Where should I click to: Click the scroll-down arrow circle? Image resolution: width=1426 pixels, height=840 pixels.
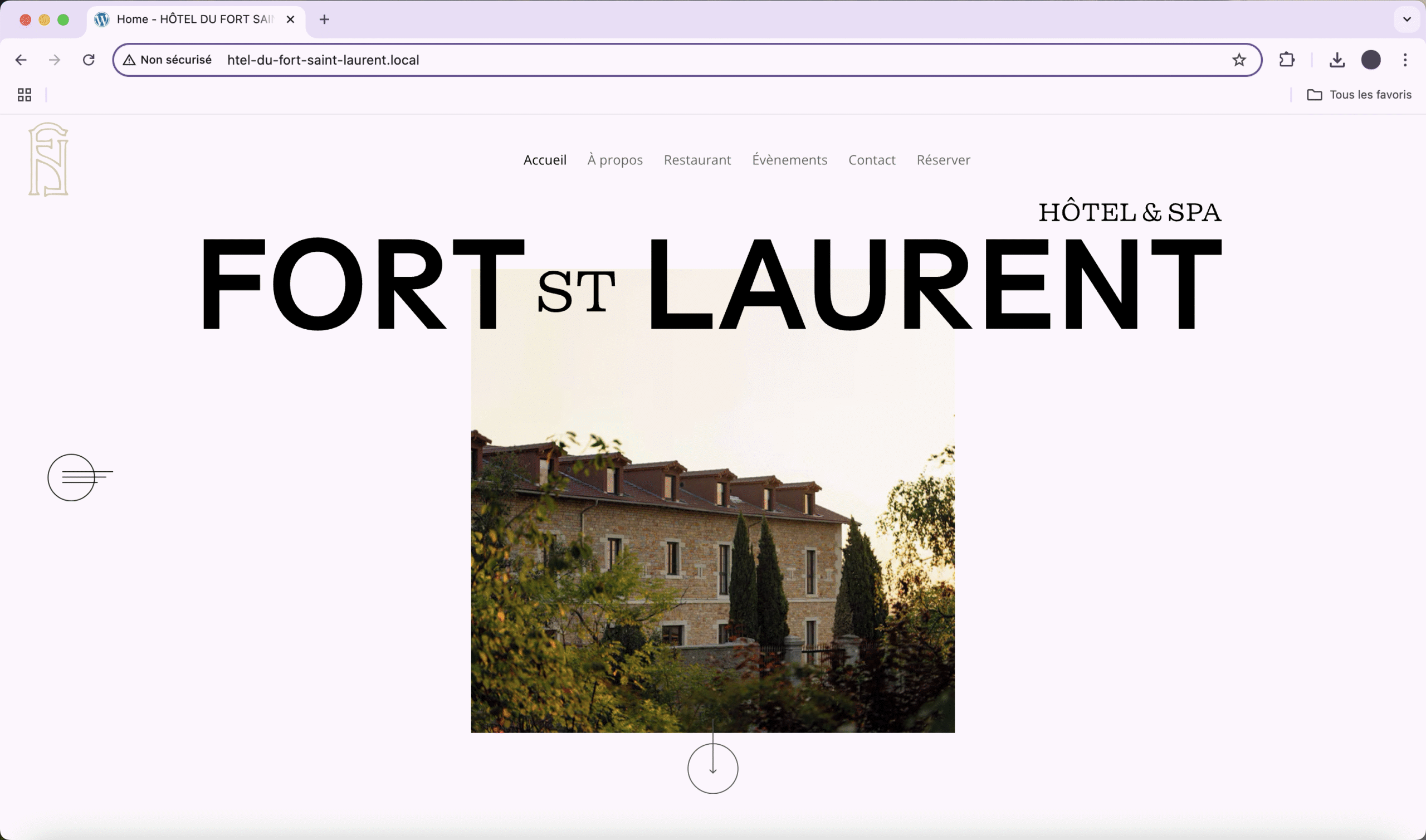click(x=712, y=768)
